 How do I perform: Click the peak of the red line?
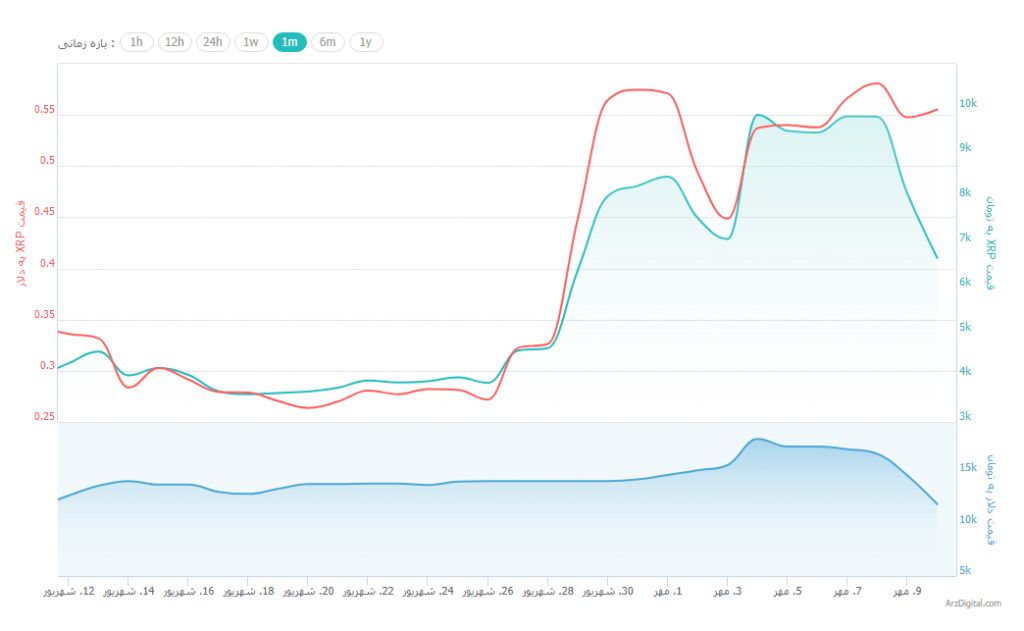(875, 84)
